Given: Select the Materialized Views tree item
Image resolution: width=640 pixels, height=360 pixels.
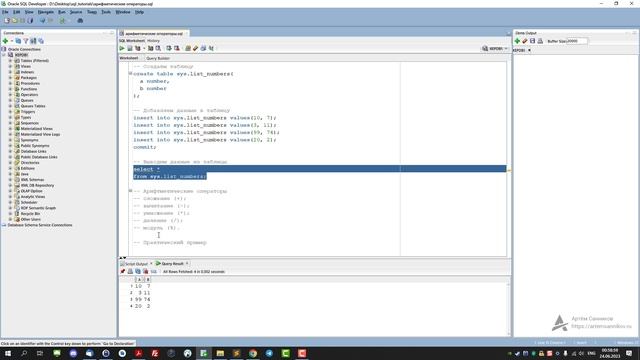Looking at the screenshot, I should coord(36,129).
